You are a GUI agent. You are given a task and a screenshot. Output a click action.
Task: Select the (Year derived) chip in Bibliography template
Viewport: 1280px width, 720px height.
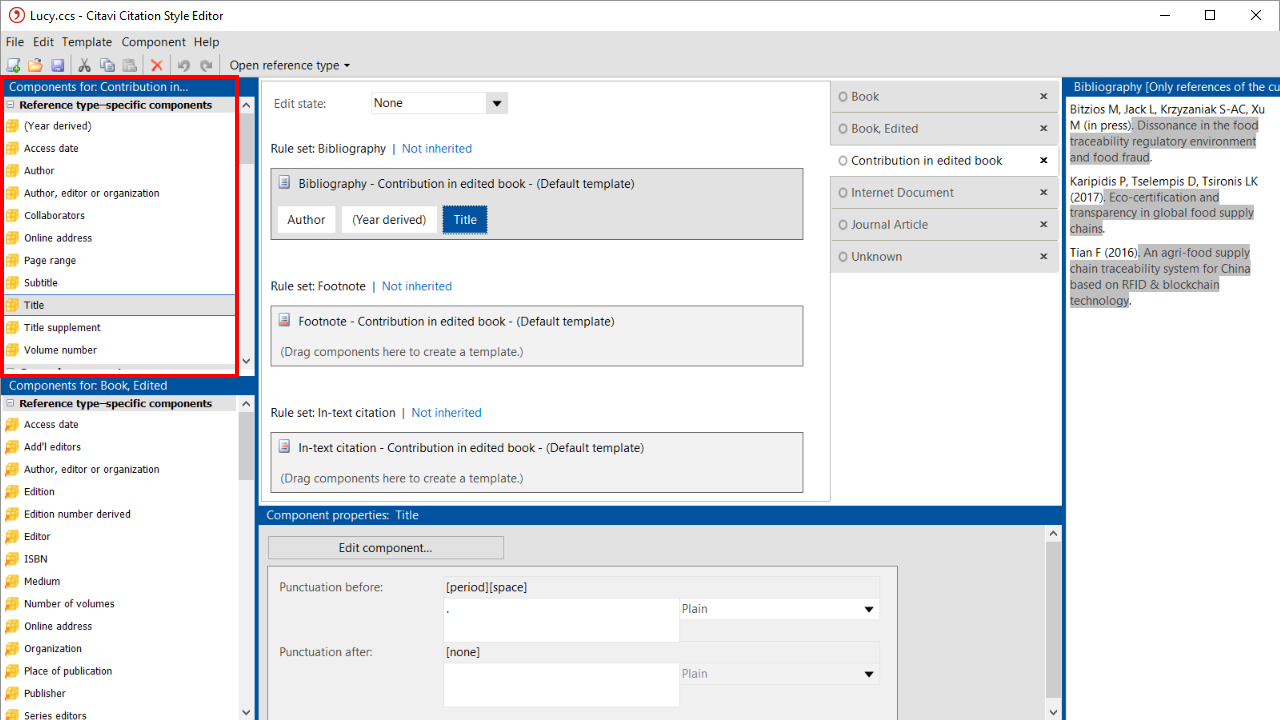[389, 220]
